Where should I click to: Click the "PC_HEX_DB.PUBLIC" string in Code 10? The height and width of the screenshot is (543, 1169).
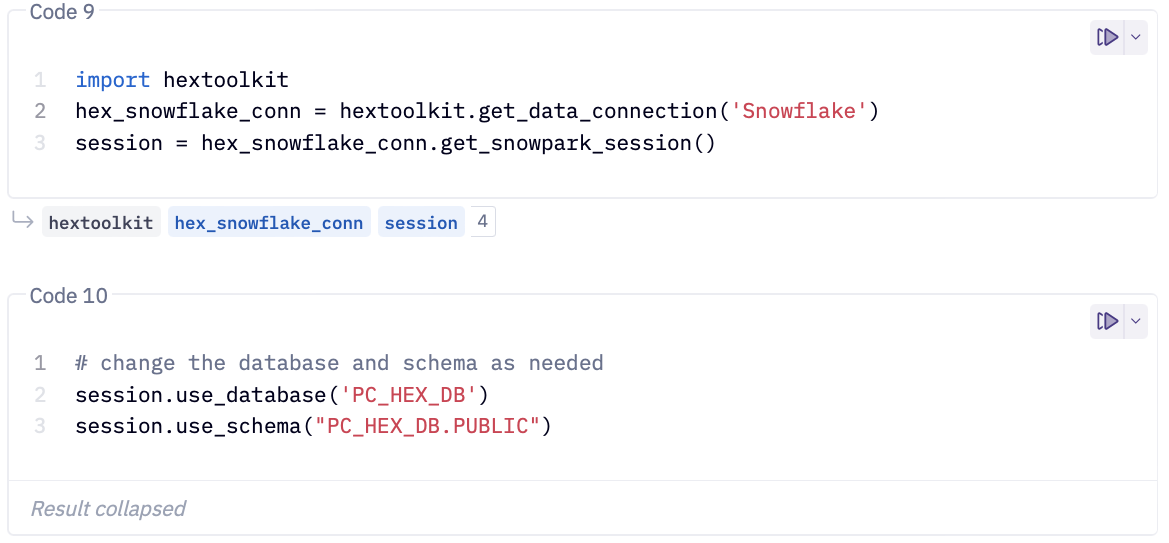coord(427,427)
